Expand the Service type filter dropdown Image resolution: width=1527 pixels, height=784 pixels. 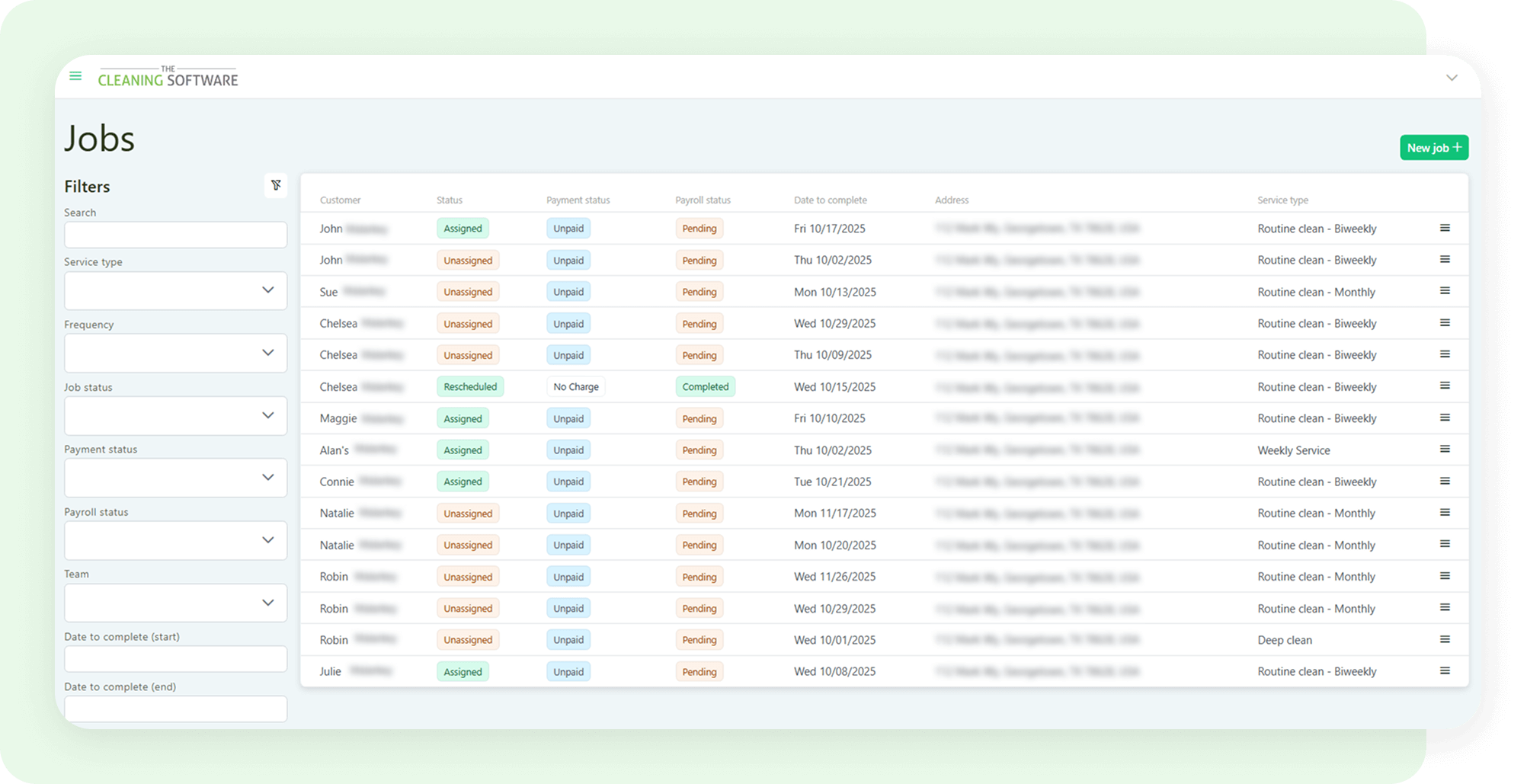point(175,290)
